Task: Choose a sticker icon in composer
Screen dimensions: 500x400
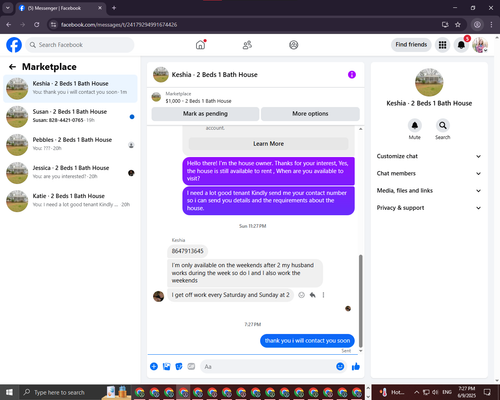Action: tap(179, 367)
